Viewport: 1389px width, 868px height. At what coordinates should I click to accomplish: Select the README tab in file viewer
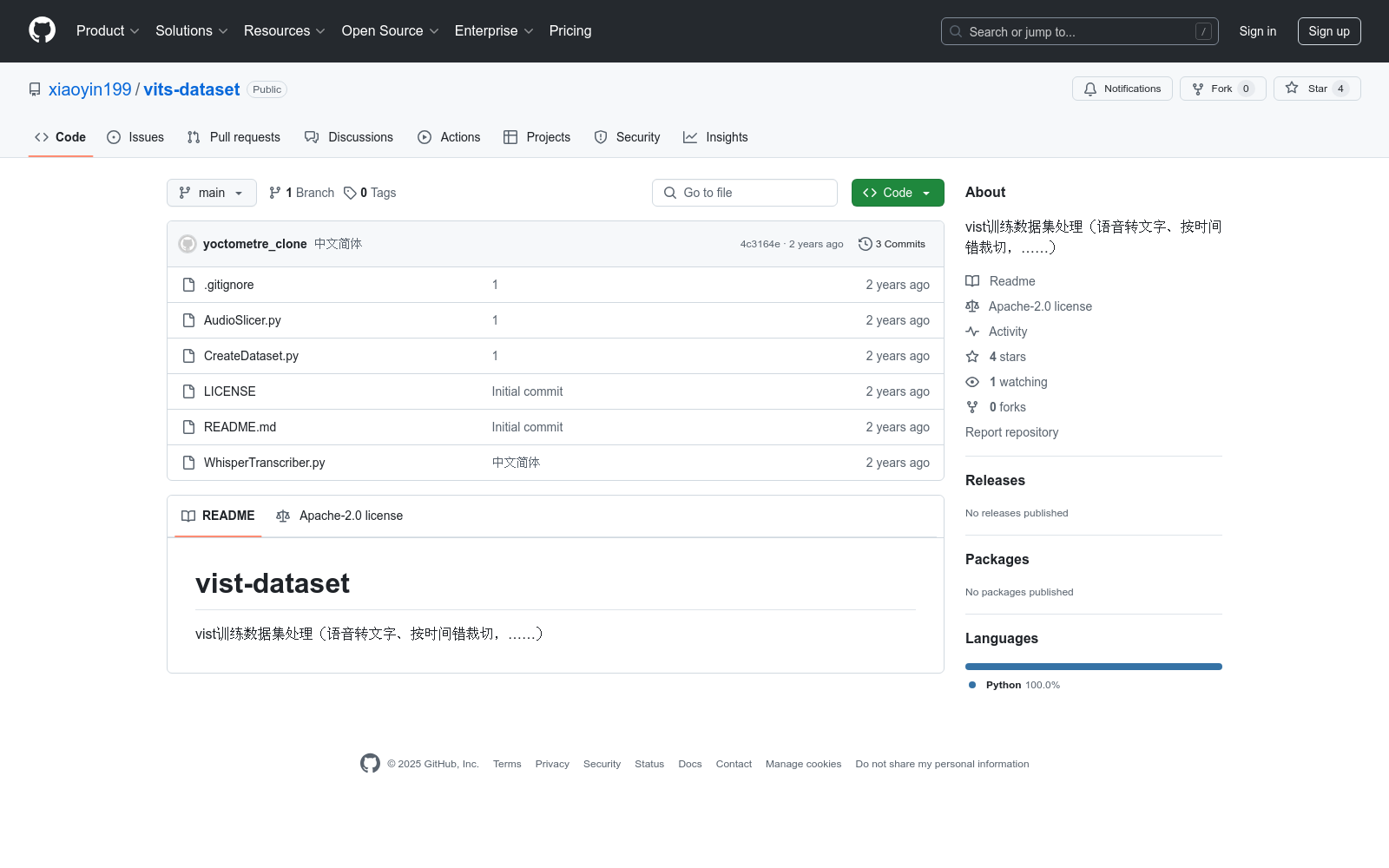point(218,516)
